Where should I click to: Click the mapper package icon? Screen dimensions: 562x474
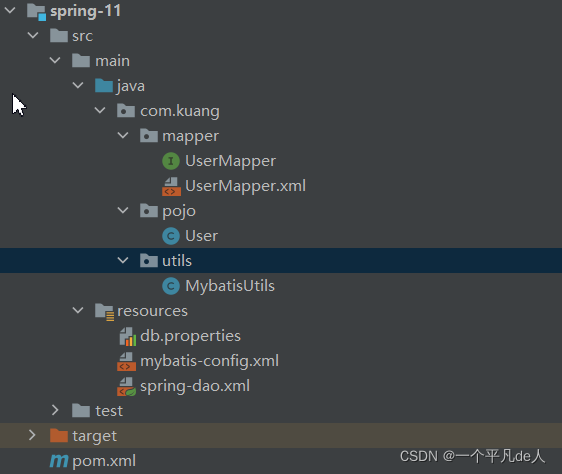(x=149, y=136)
